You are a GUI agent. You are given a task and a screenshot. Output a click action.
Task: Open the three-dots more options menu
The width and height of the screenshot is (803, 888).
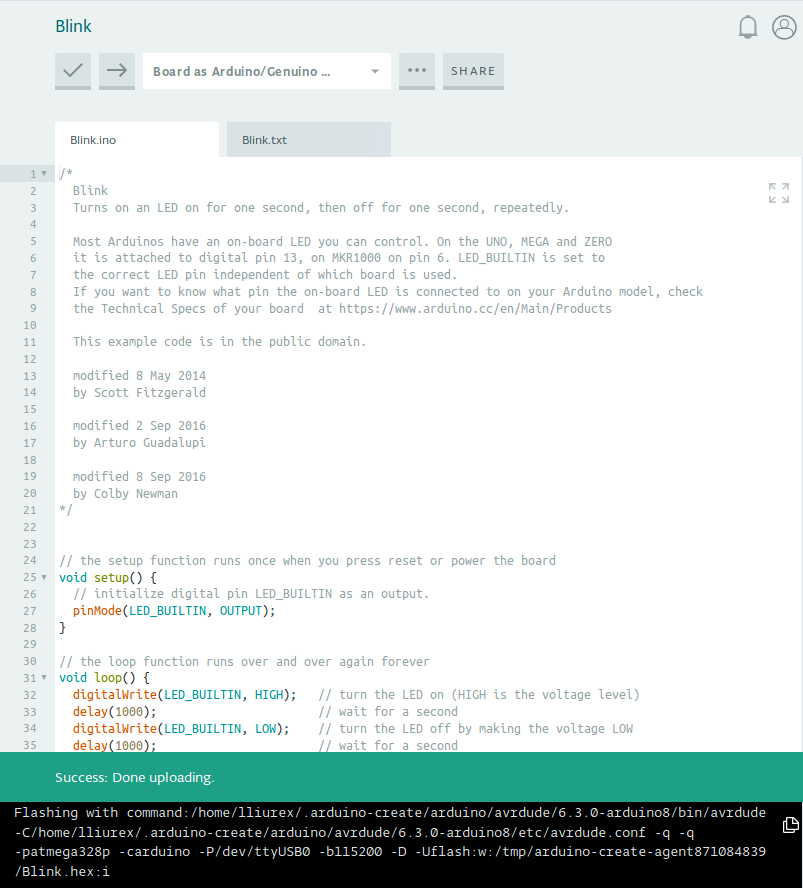click(417, 71)
